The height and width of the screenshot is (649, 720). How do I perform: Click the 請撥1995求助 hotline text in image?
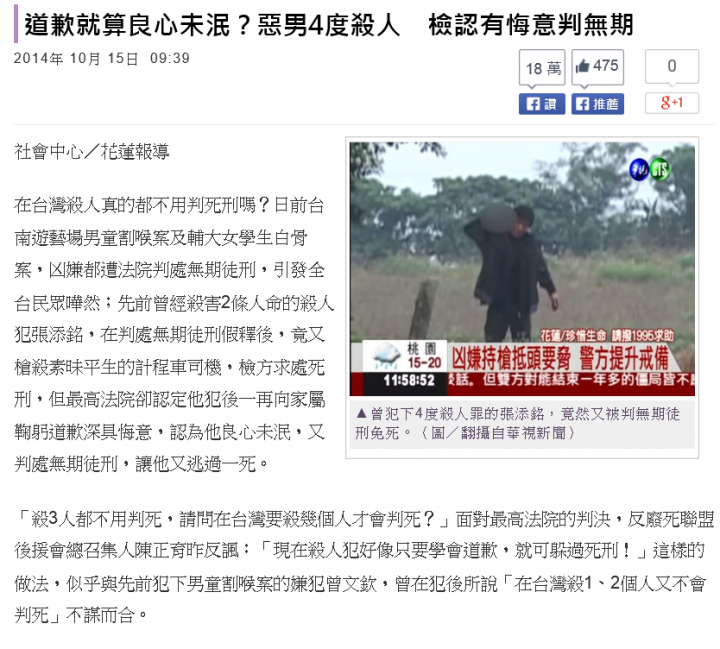coord(643,336)
